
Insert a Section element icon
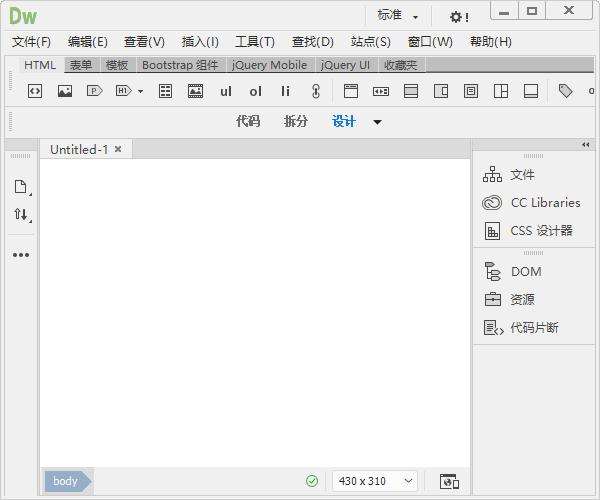[501, 91]
